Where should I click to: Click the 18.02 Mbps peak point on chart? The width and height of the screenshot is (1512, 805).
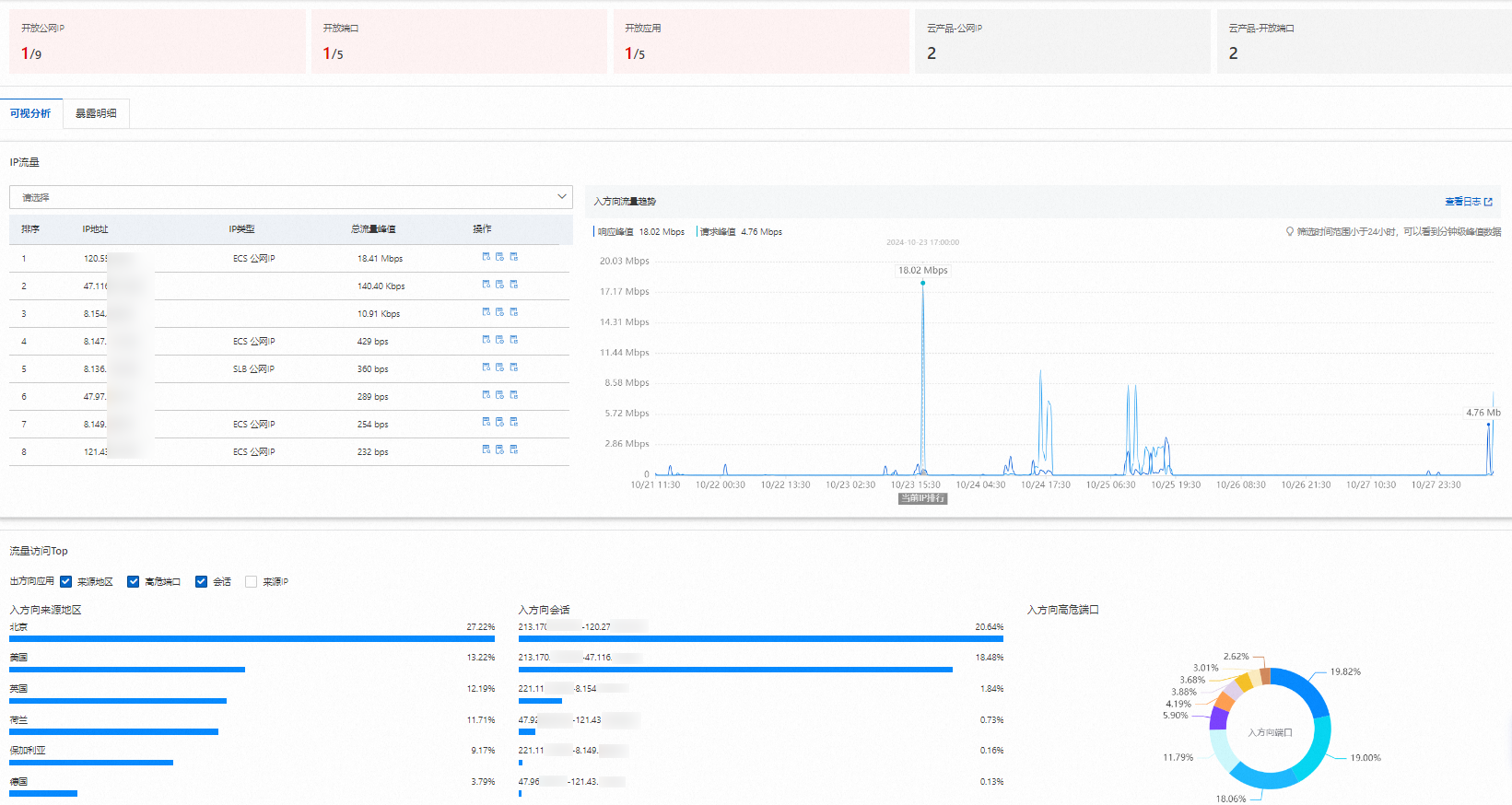922,283
